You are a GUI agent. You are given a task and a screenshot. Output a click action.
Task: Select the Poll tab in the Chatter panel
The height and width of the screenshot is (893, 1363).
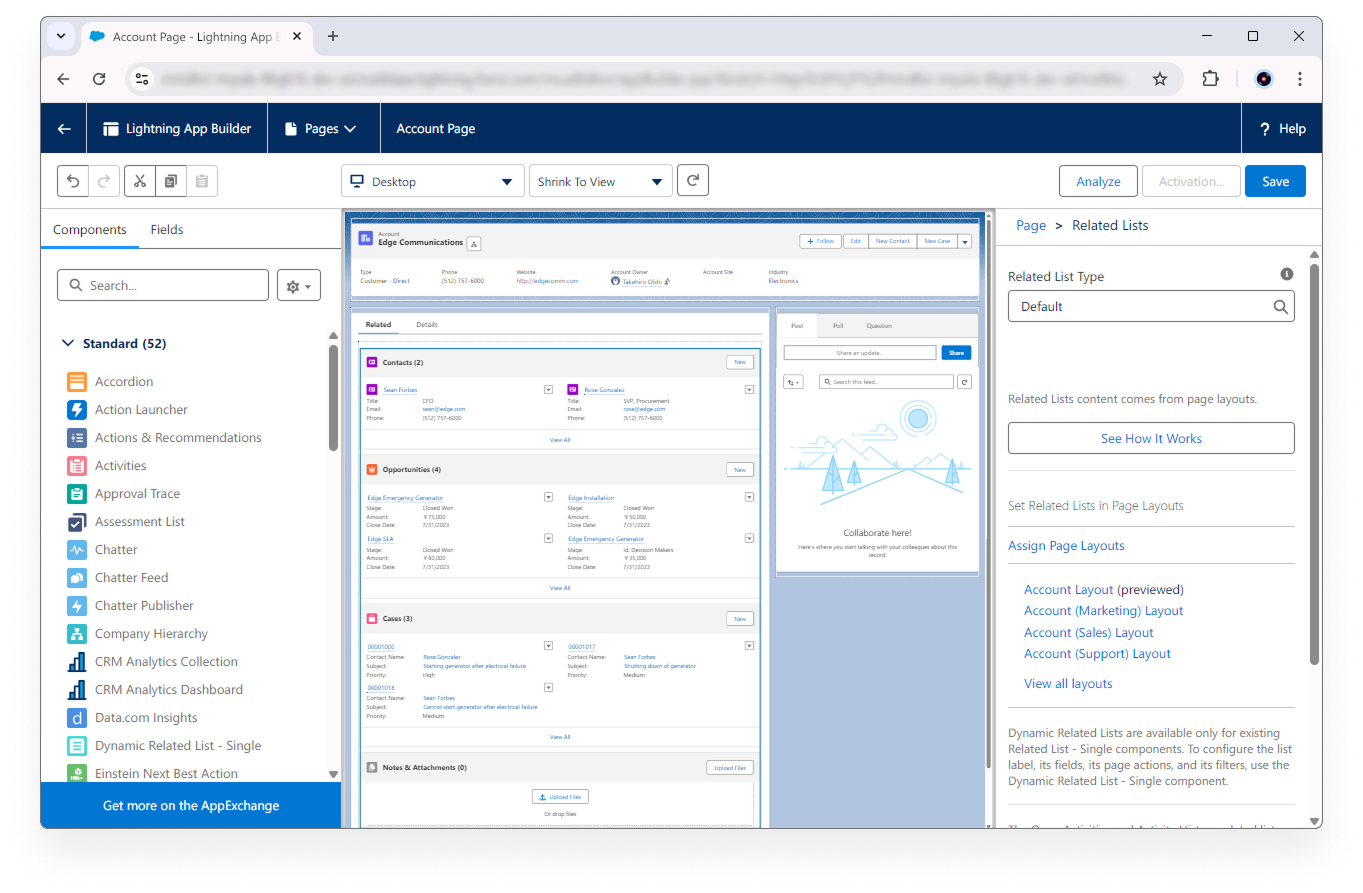(838, 326)
